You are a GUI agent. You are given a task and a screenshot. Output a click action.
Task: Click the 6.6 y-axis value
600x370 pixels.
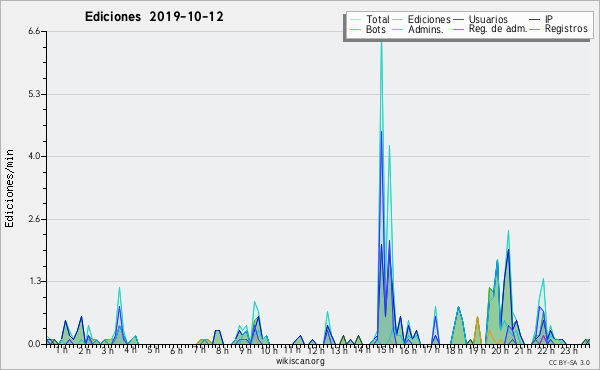34,31
